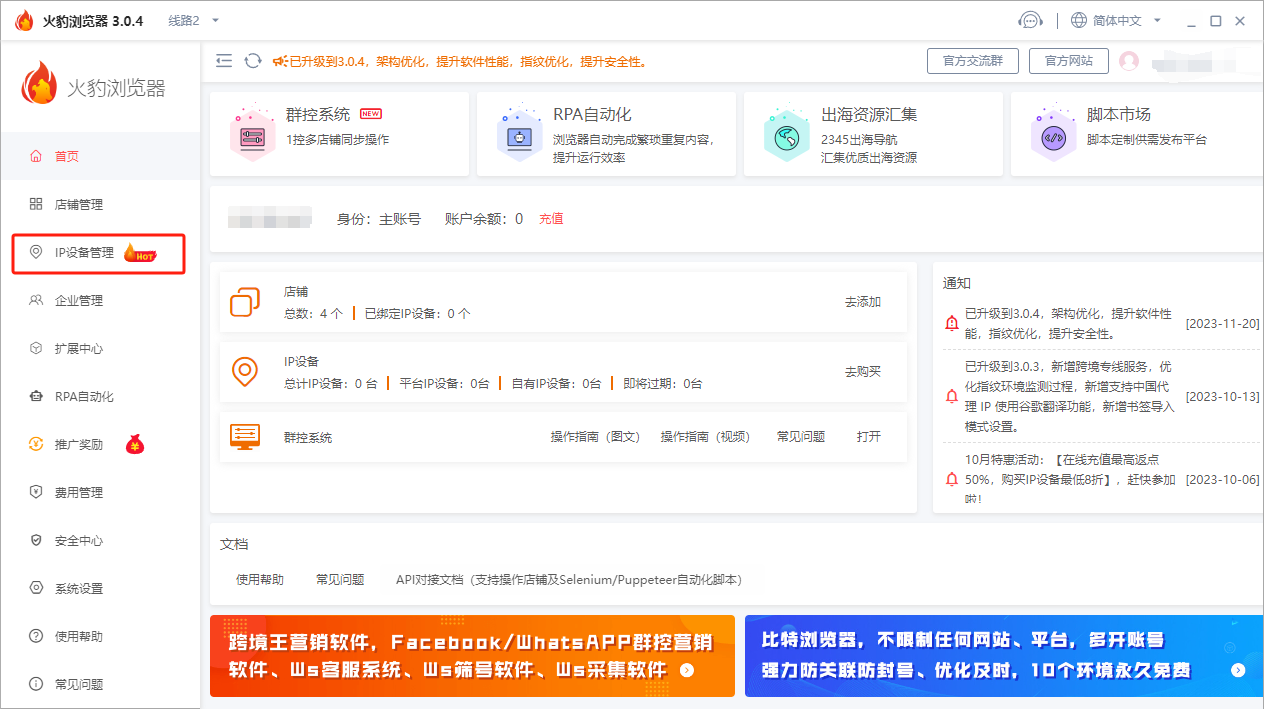
Task: Collapse the sidebar using the collapse icon
Action: tap(224, 60)
